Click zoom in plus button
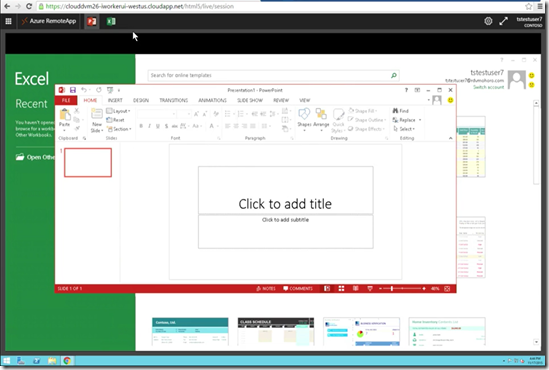 point(424,288)
